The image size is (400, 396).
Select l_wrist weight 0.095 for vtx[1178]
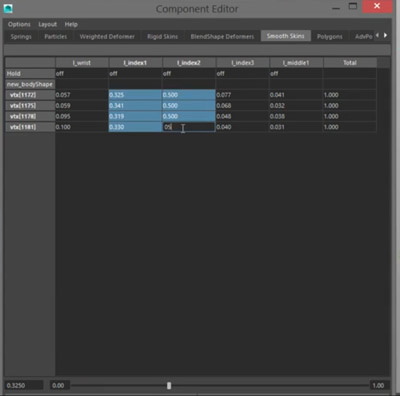coord(82,116)
